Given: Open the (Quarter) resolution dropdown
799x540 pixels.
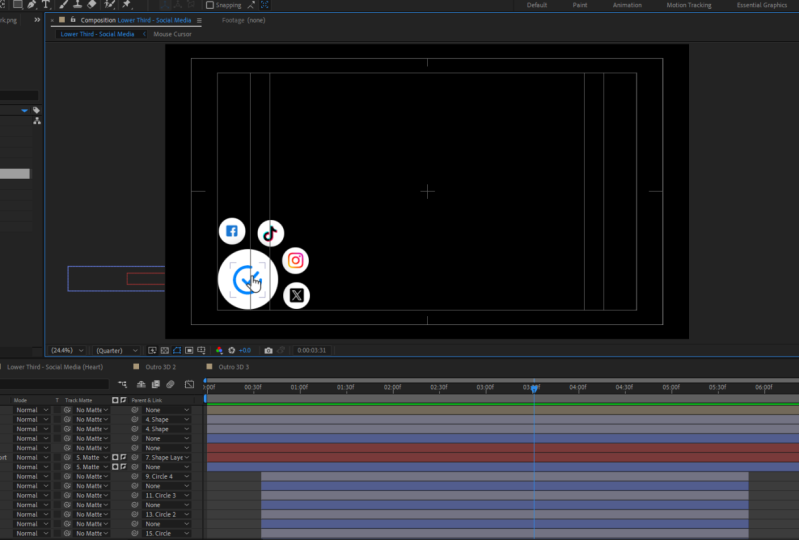Looking at the screenshot, I should (x=116, y=350).
